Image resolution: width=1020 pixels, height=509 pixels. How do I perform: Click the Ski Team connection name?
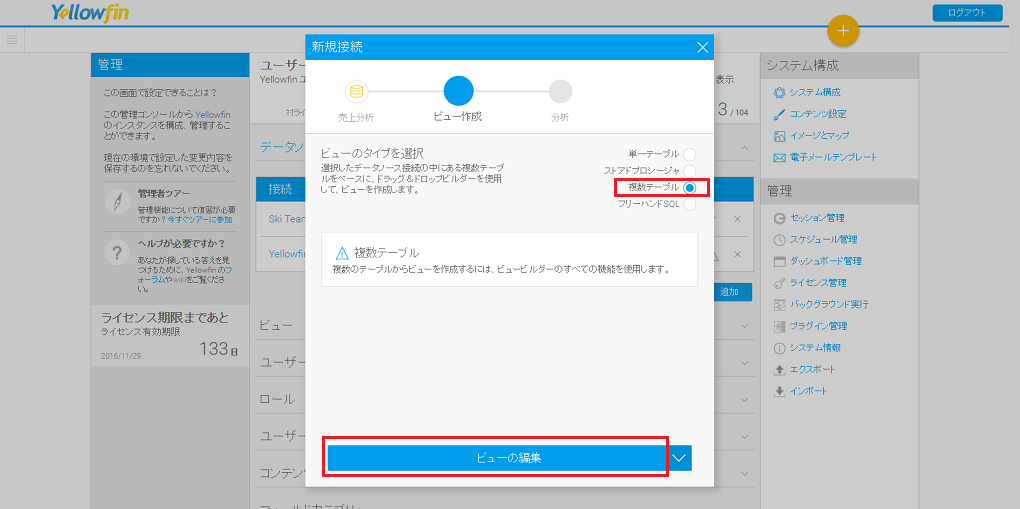(x=287, y=219)
